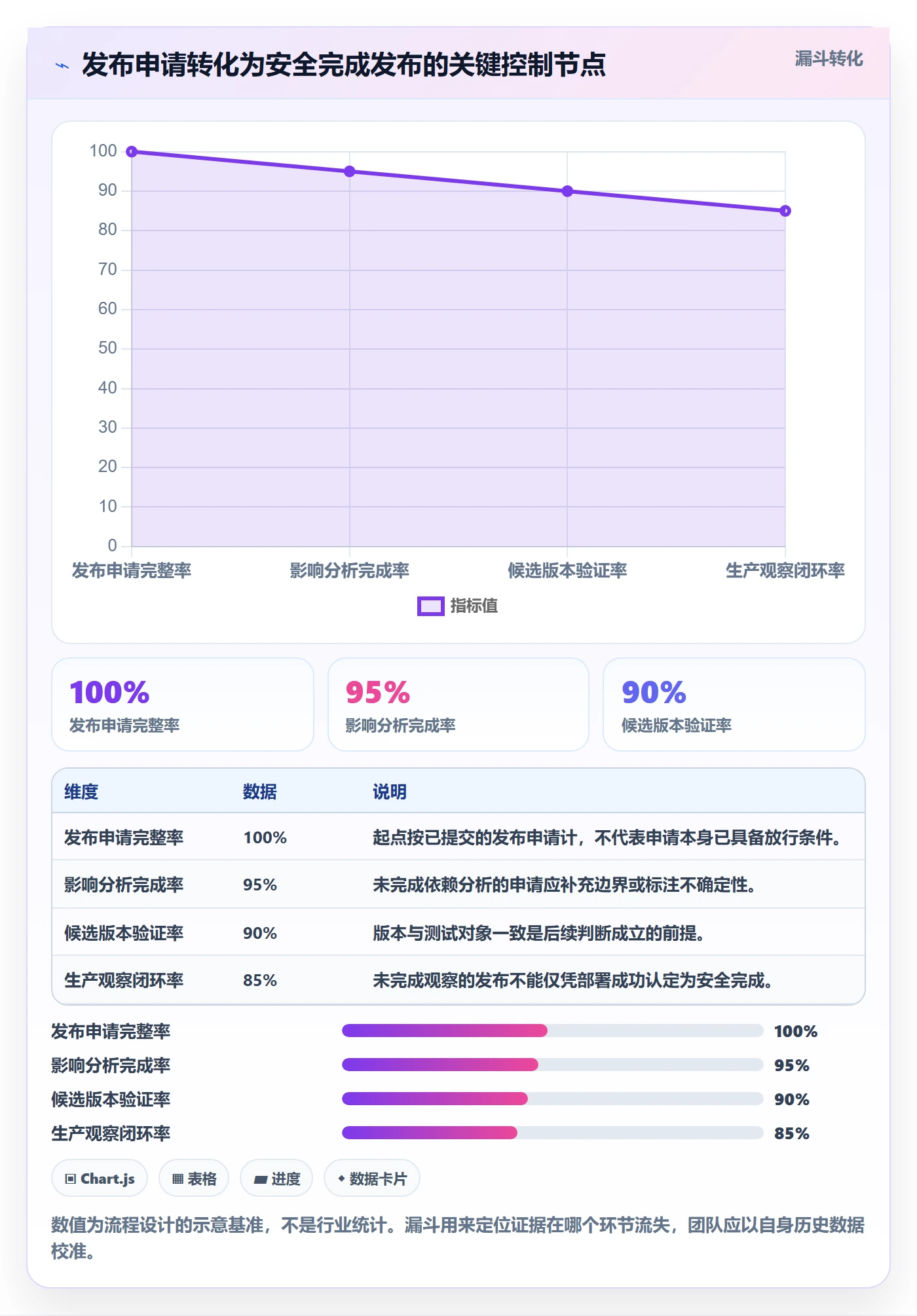917x1316 pixels.
Task: Click the 发布申请完整率 progress bar
Action: tap(553, 1031)
